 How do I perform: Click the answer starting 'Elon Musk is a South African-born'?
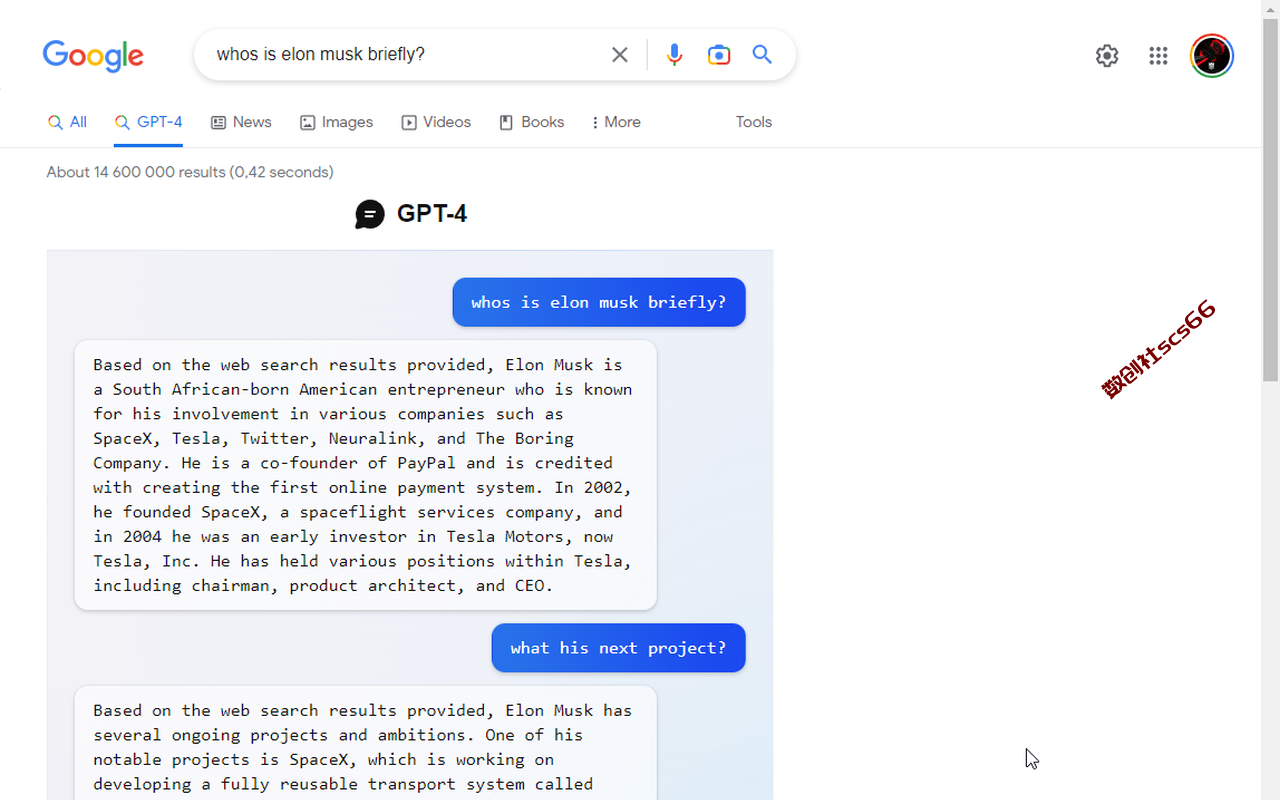pos(365,475)
